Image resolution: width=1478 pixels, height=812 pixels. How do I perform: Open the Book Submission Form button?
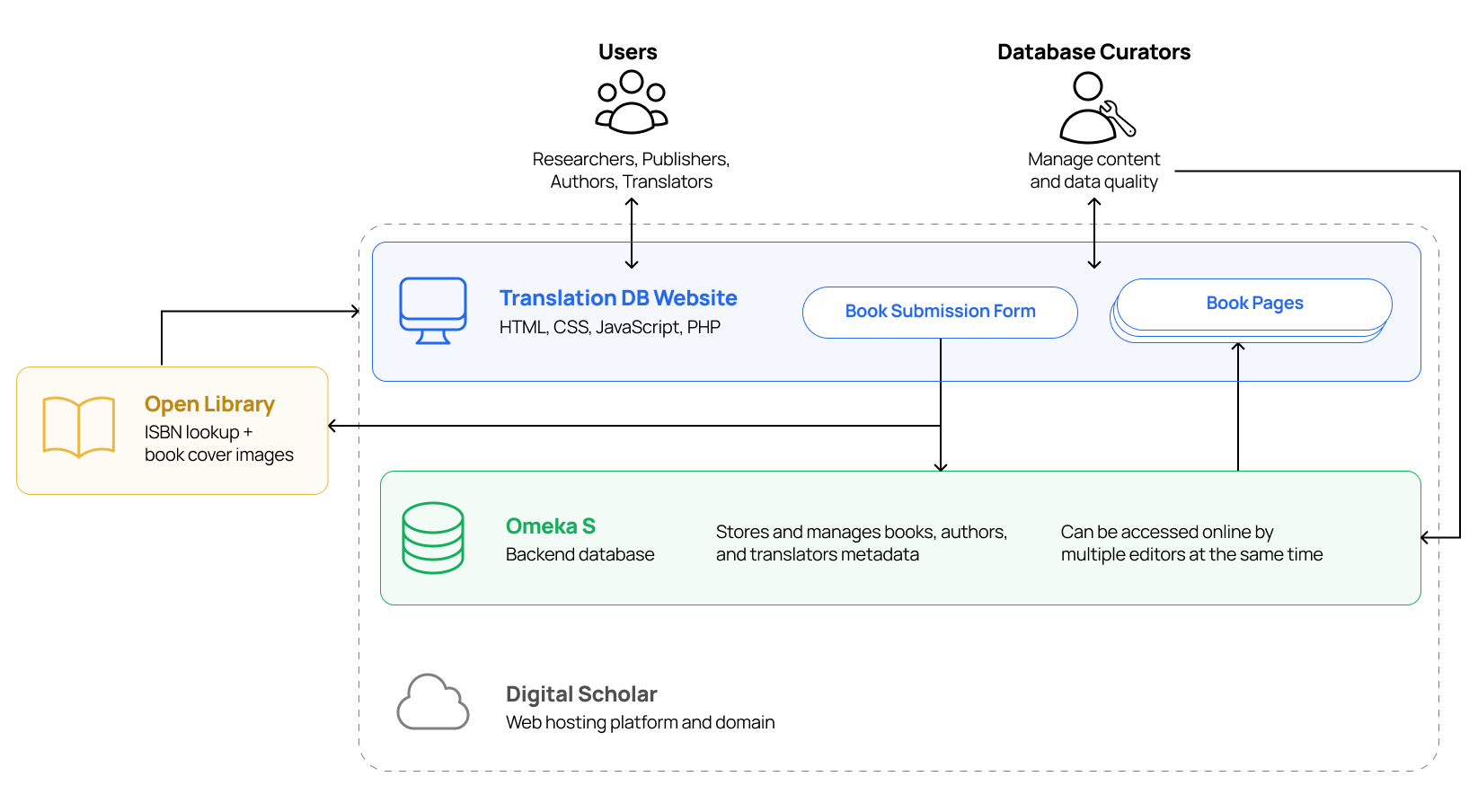point(940,312)
